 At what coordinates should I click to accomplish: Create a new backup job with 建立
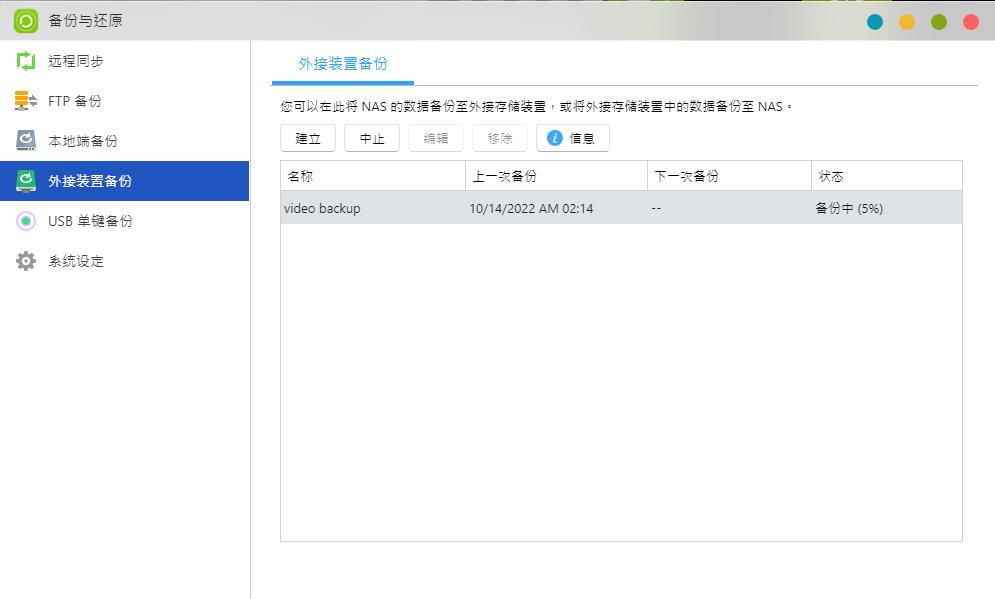[307, 138]
